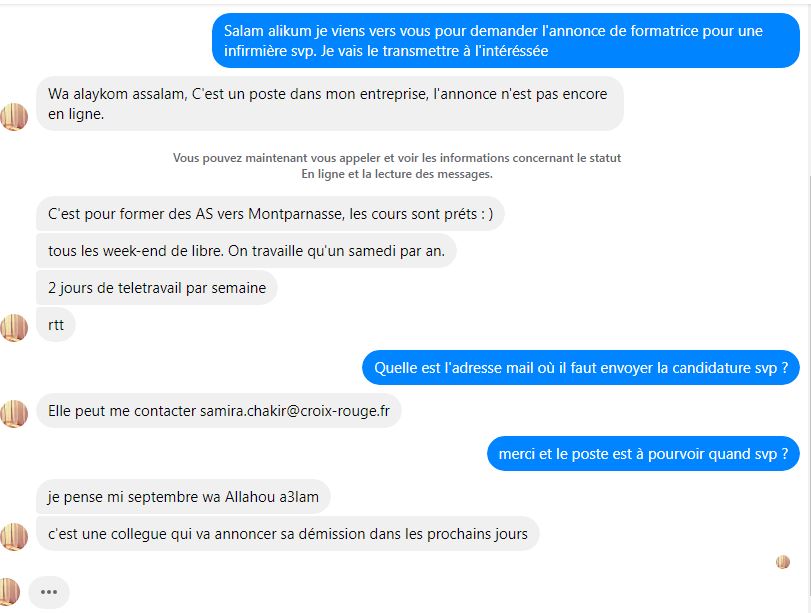
Task: Select avatar next to the "c'est une collegue" message
Action: coord(14,536)
